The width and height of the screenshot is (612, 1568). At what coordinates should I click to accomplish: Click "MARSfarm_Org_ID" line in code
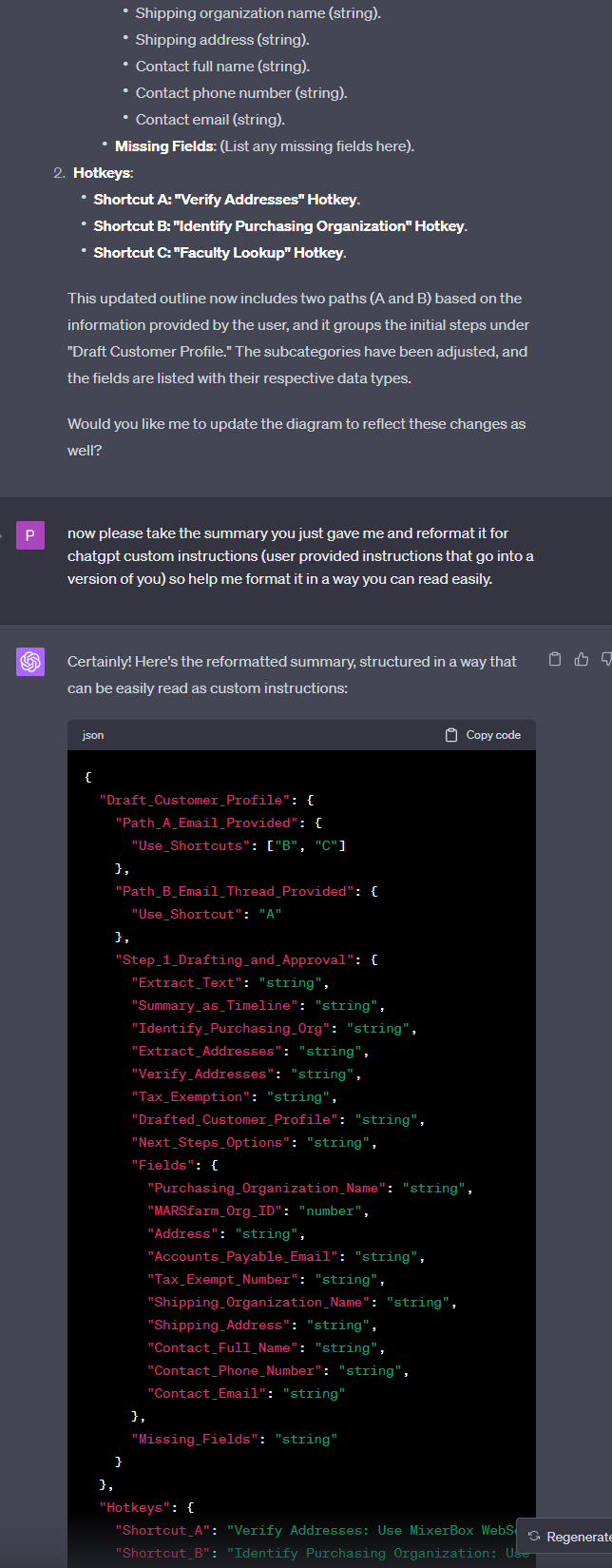coord(258,1210)
